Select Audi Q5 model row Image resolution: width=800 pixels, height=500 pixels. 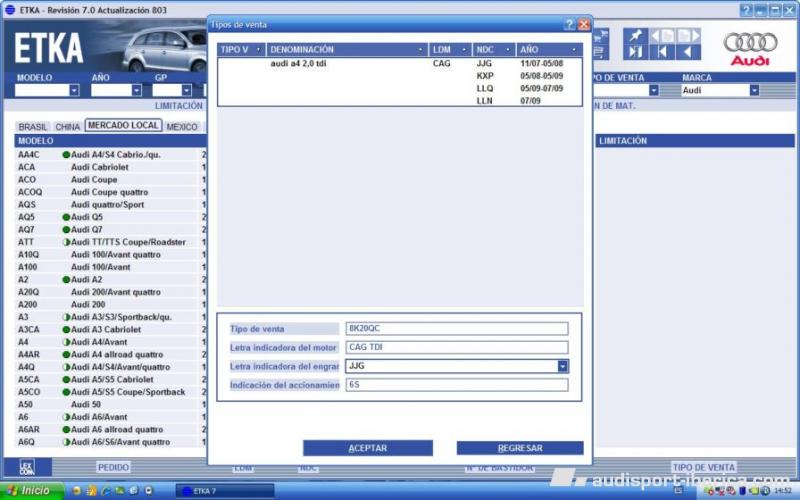tap(110, 217)
